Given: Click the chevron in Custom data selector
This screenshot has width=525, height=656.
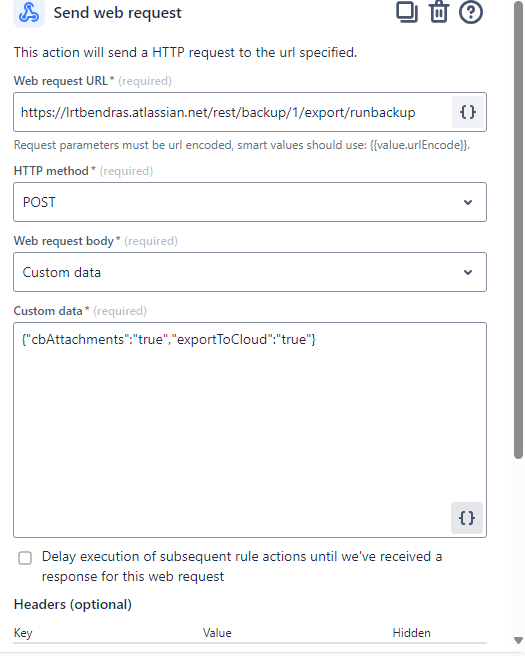Looking at the screenshot, I should [x=468, y=272].
